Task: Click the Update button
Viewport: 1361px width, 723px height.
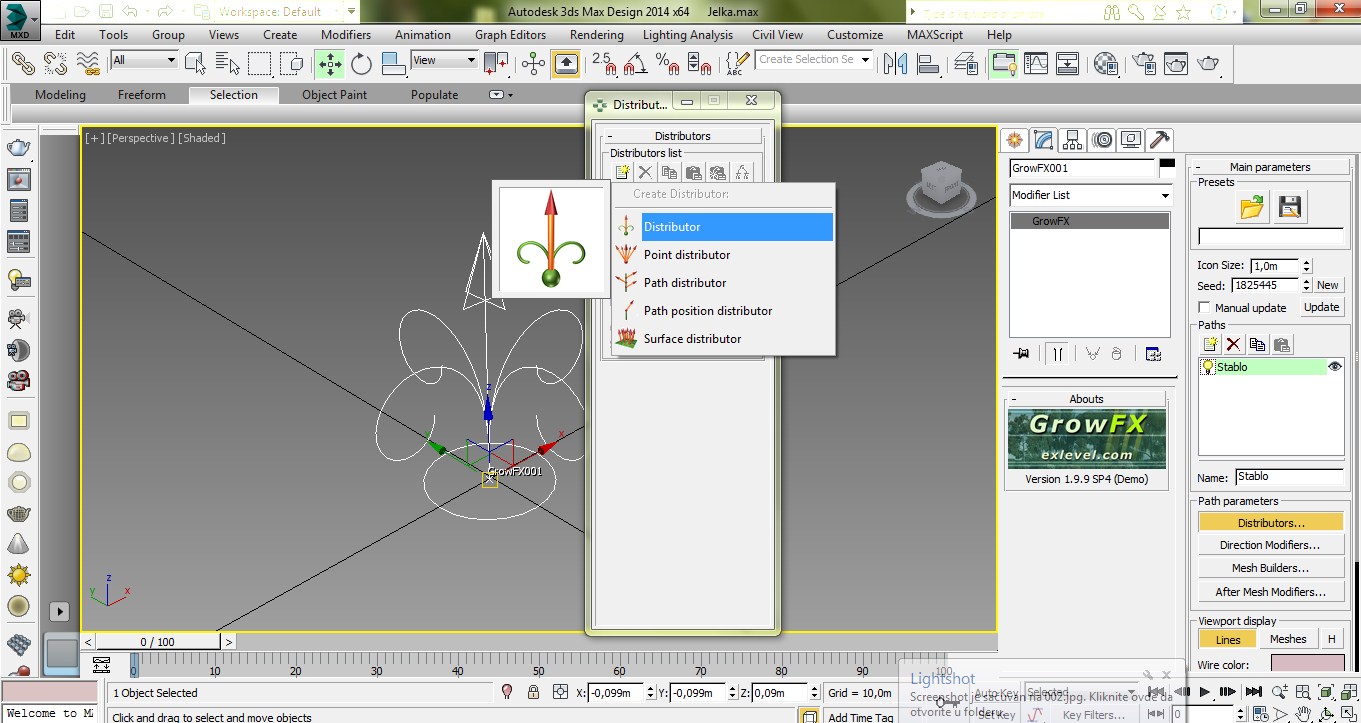Action: coord(1321,307)
